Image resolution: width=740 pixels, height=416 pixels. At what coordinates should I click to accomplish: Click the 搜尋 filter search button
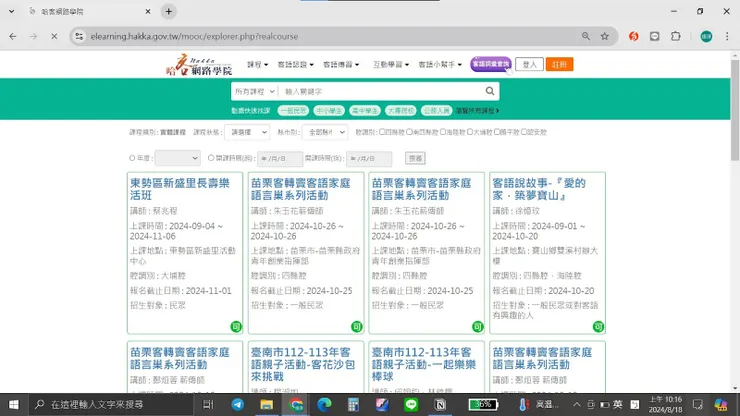(x=415, y=158)
